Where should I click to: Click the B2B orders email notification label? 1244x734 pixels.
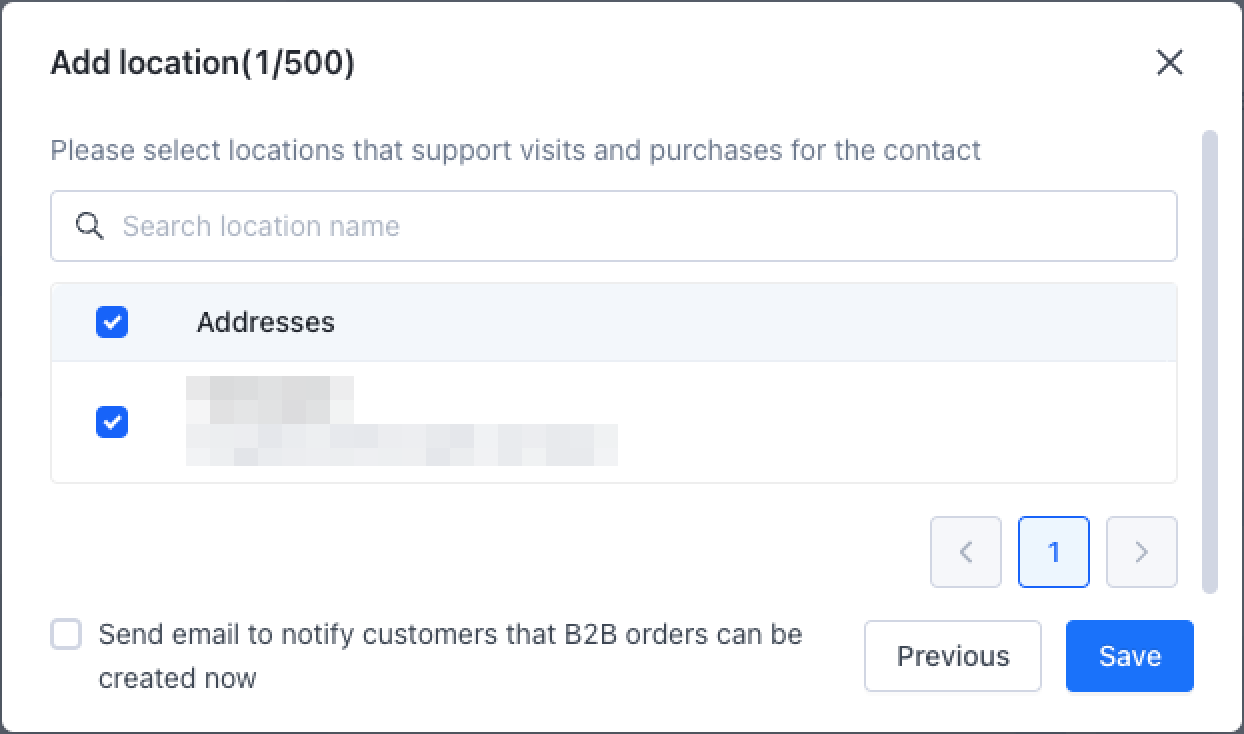pyautogui.click(x=450, y=655)
